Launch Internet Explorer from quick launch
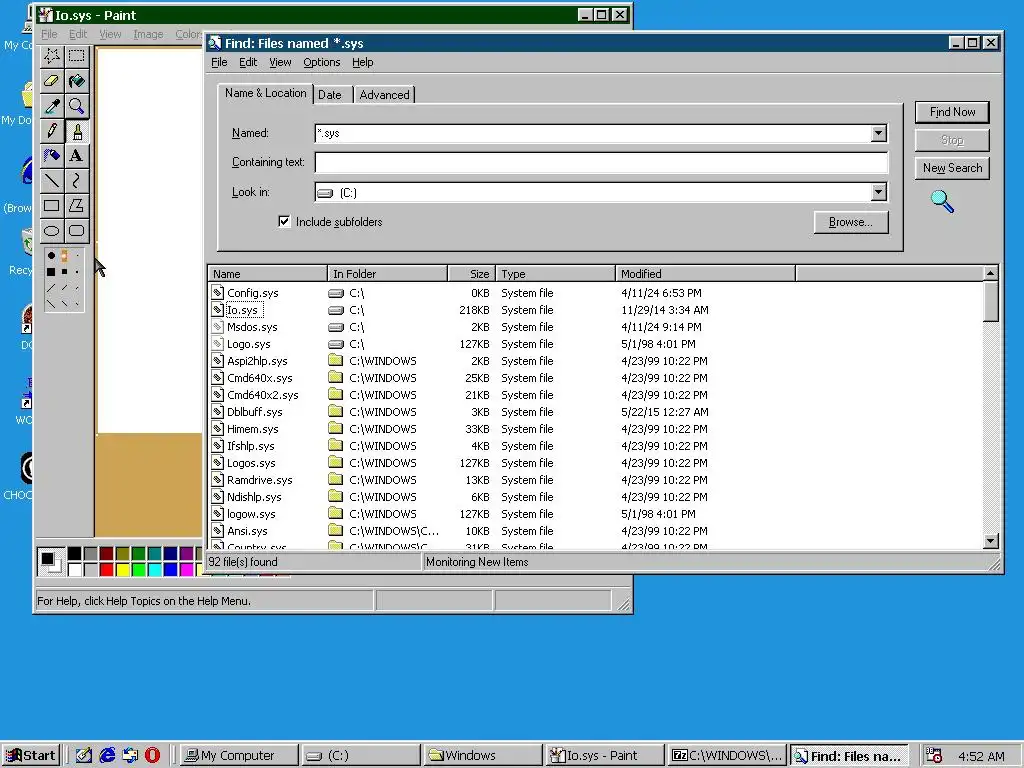This screenshot has height=768, width=1024. point(107,756)
